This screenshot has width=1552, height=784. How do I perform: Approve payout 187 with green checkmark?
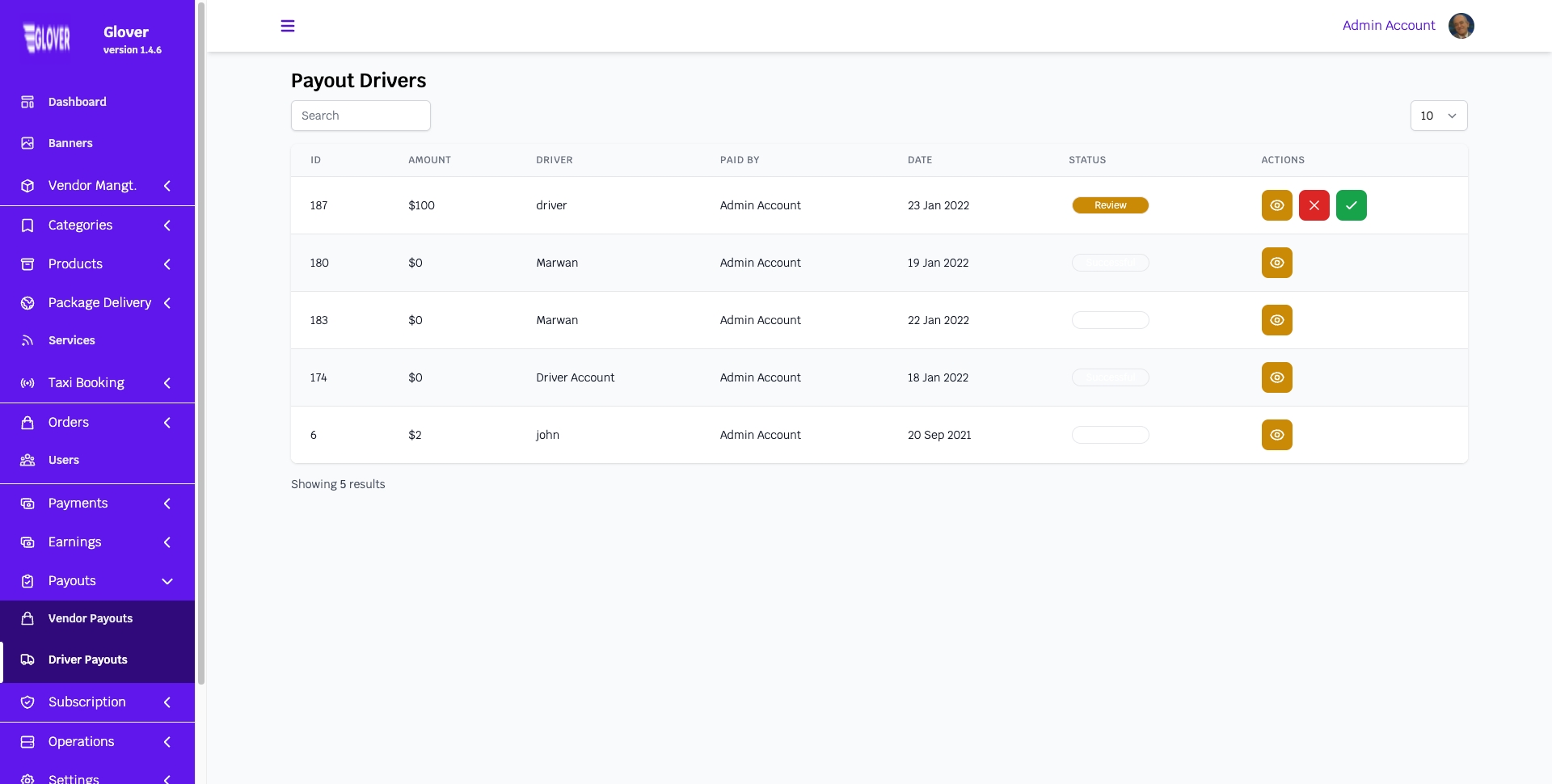pos(1351,205)
